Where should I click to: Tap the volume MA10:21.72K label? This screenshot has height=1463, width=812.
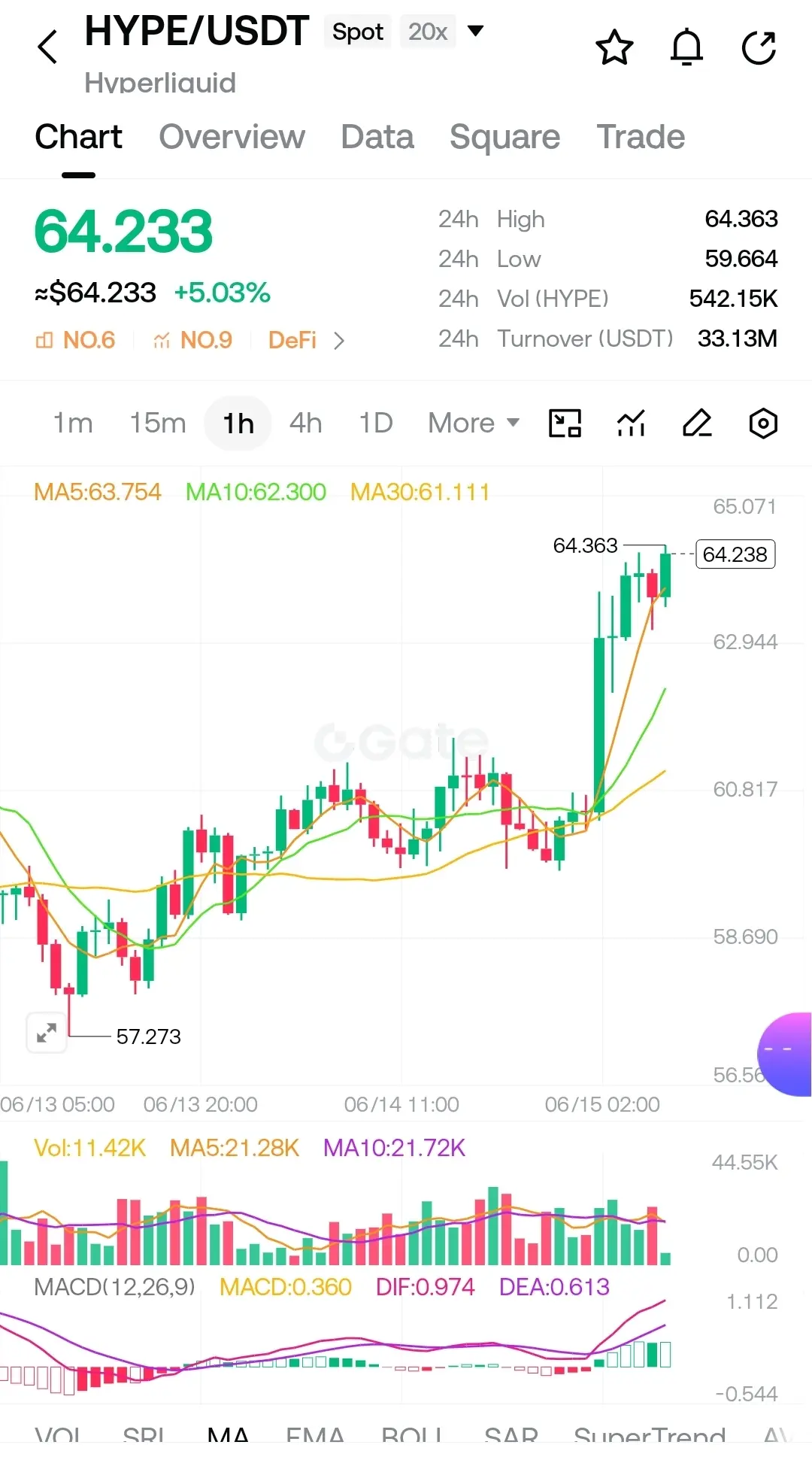click(x=394, y=1148)
